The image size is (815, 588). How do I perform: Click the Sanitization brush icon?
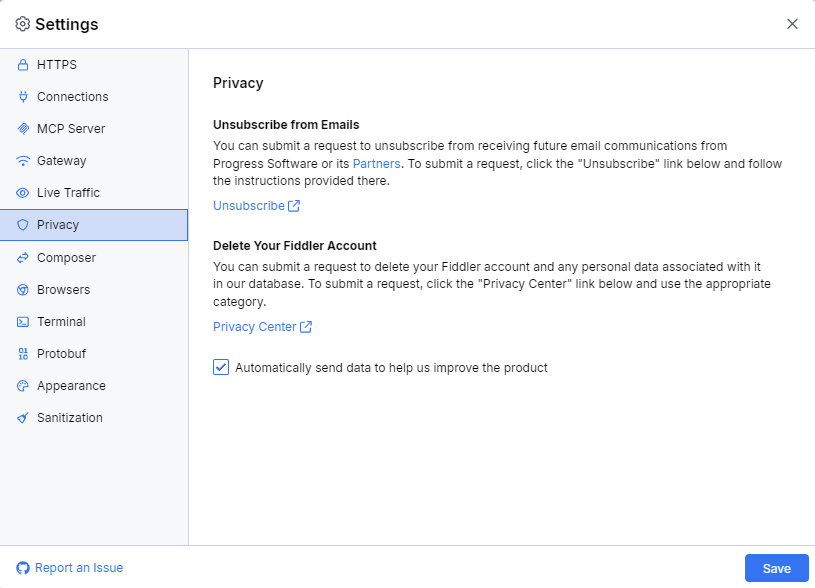click(22, 417)
